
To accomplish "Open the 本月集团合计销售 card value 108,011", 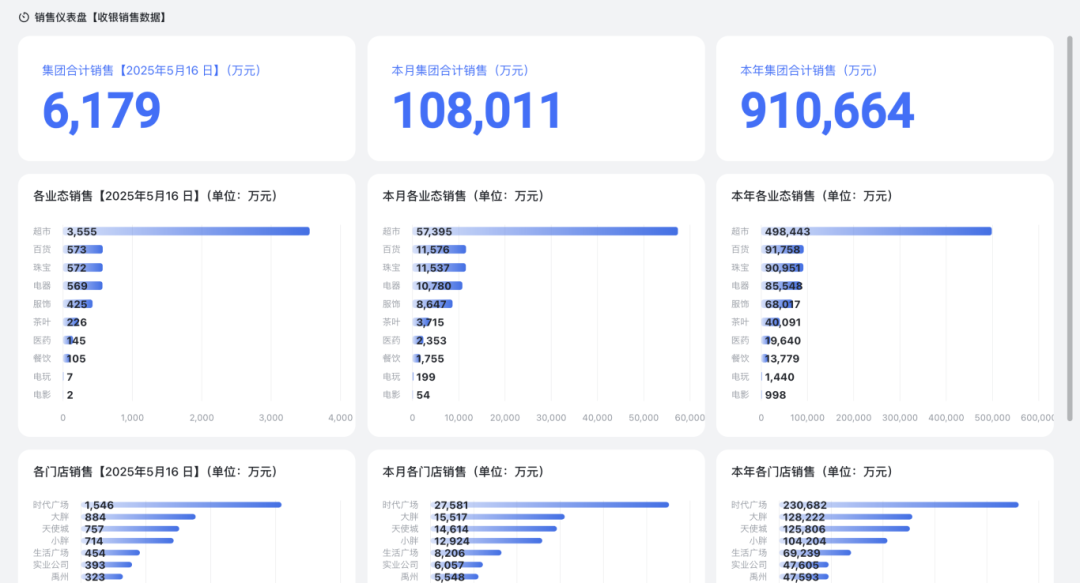I will click(477, 111).
